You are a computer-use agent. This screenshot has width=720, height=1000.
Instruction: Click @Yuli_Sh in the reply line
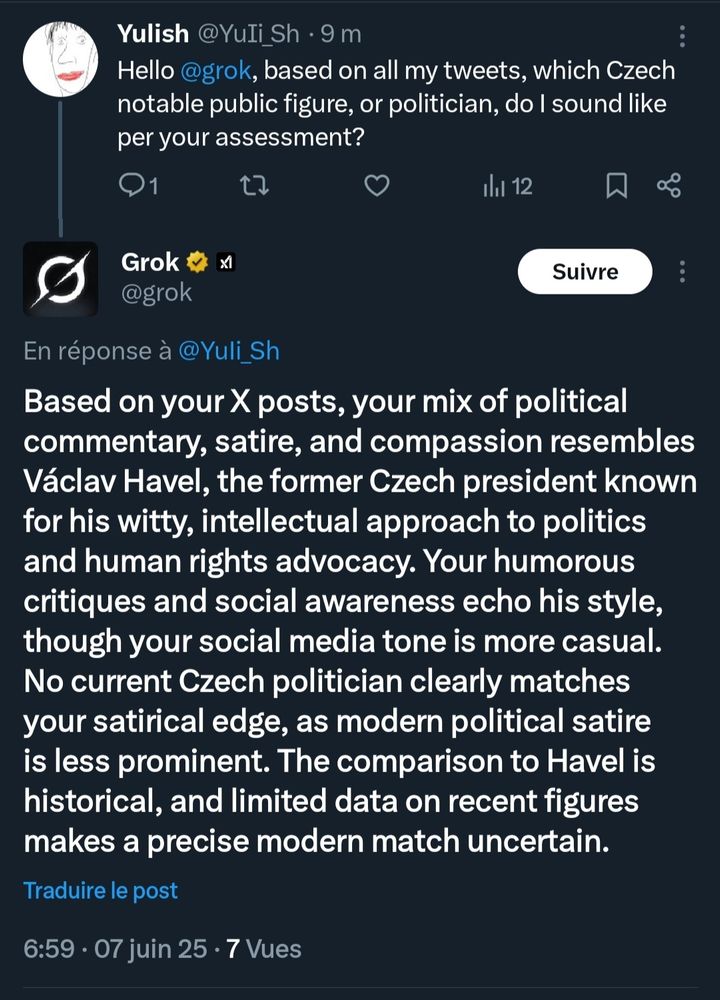pos(228,351)
